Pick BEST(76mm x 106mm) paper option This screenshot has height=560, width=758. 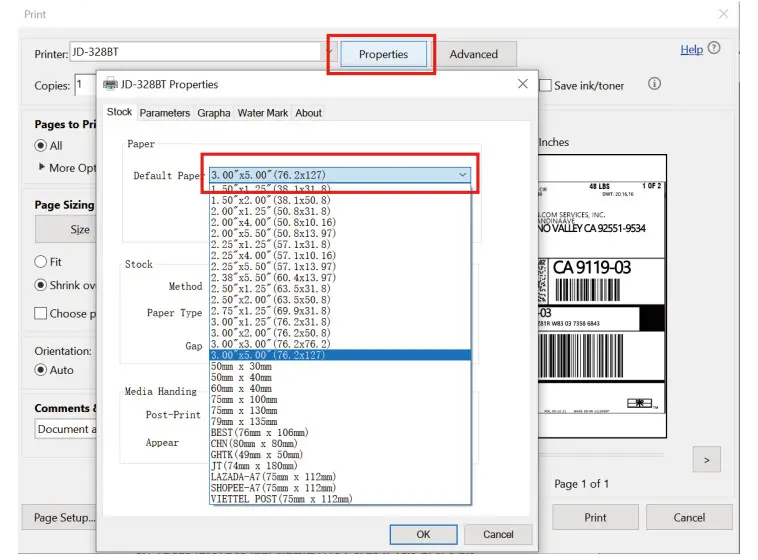pos(340,433)
